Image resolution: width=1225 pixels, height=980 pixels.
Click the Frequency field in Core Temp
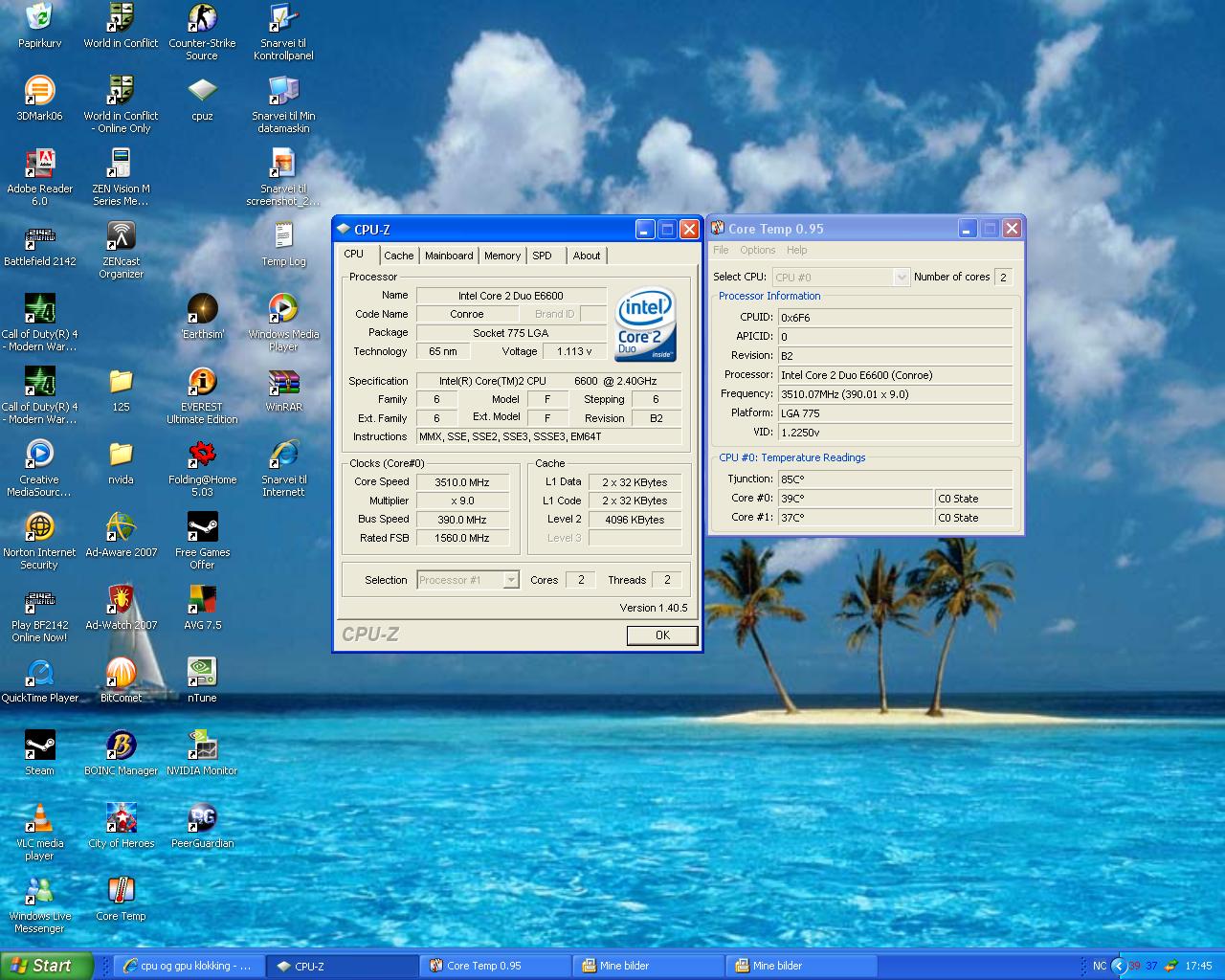click(894, 393)
